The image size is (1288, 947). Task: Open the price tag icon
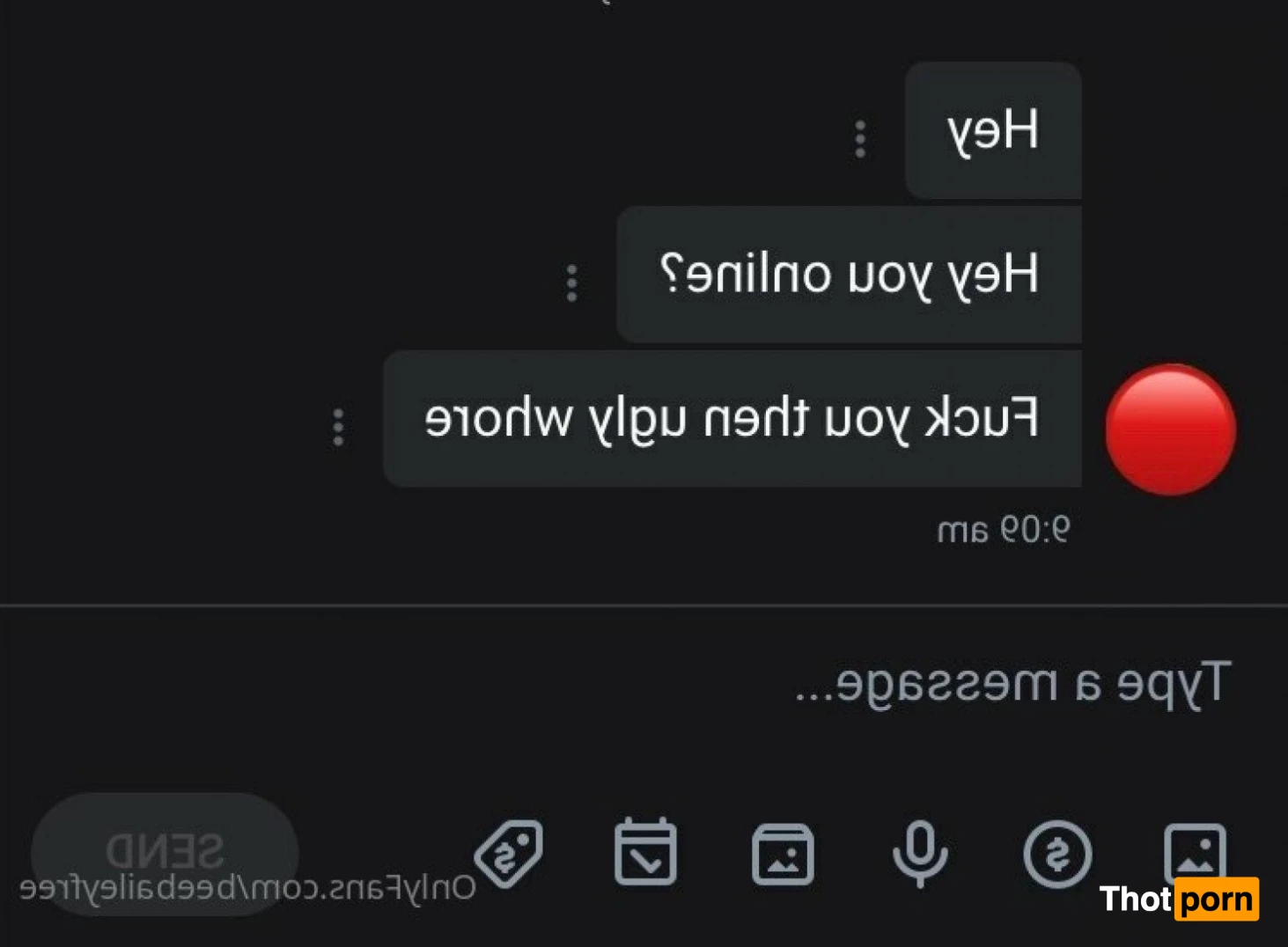[x=509, y=854]
